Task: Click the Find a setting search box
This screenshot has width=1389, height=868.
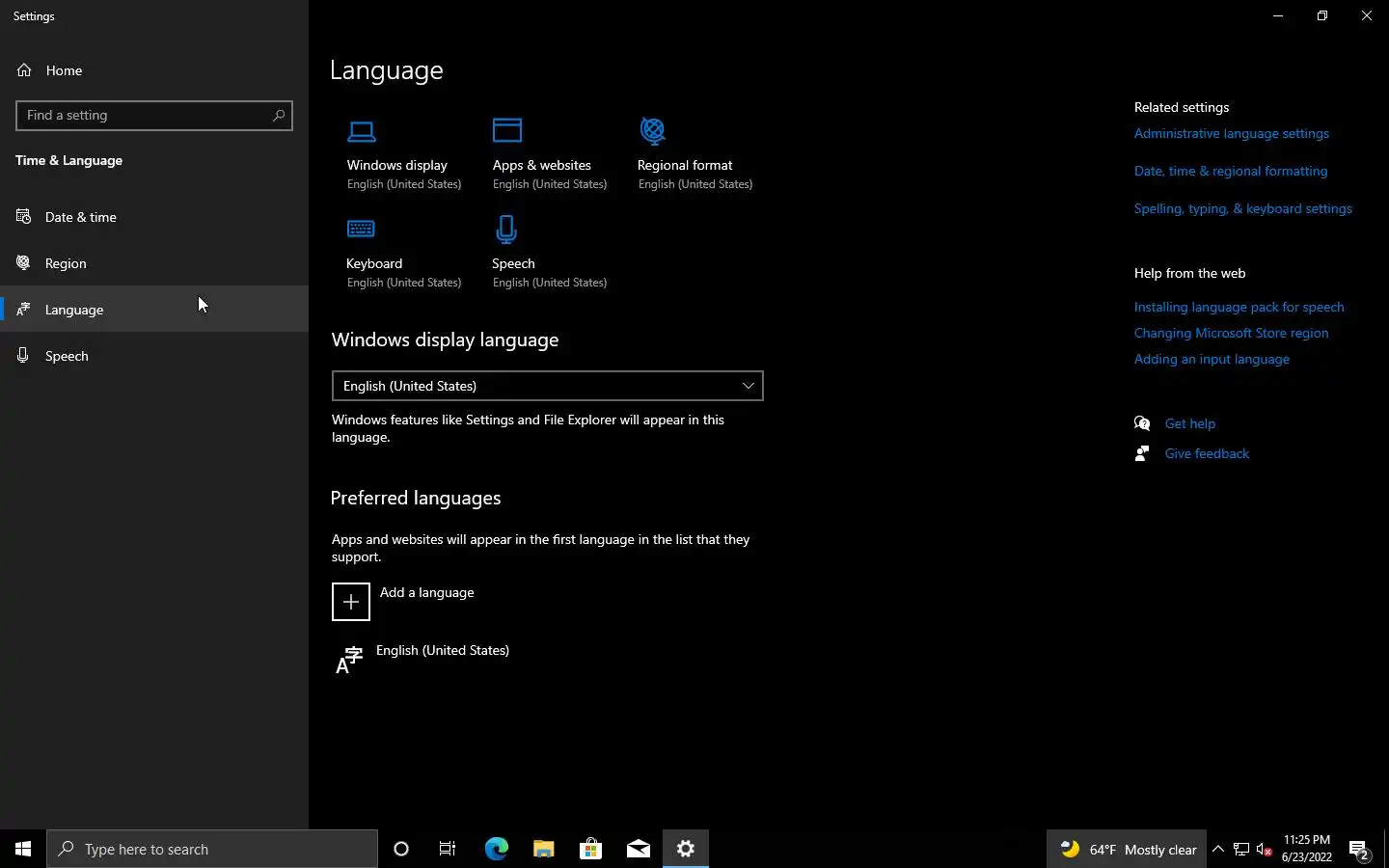Action: (154, 116)
